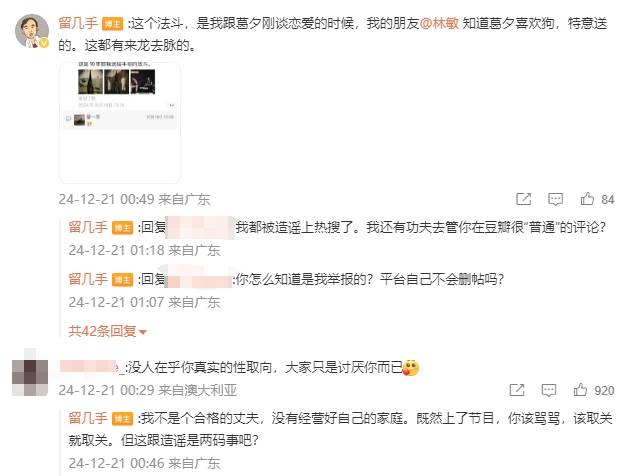The width and height of the screenshot is (629, 476).
Task: Click 留几手 name in 00:46 reply
Action: point(88,418)
